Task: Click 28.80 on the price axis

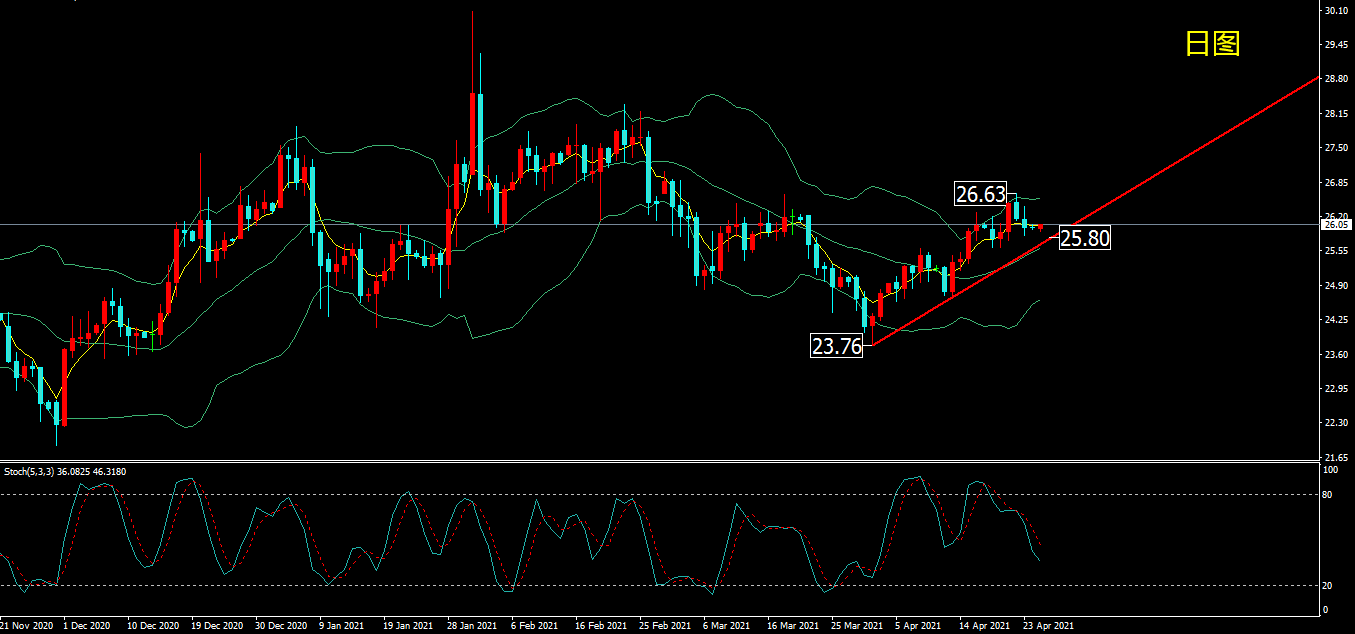Action: tap(1336, 79)
